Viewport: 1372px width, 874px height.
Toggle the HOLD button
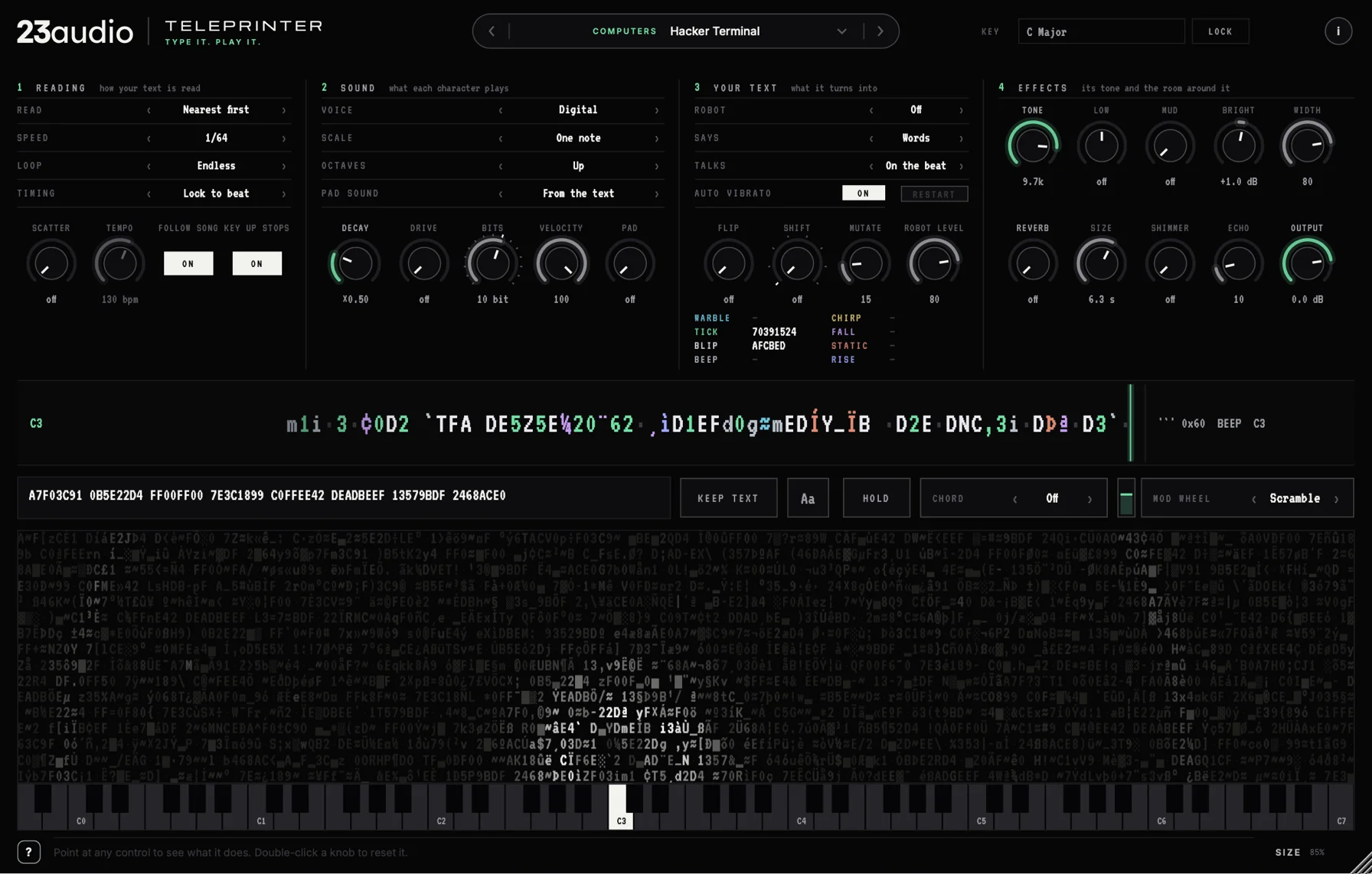pos(877,498)
